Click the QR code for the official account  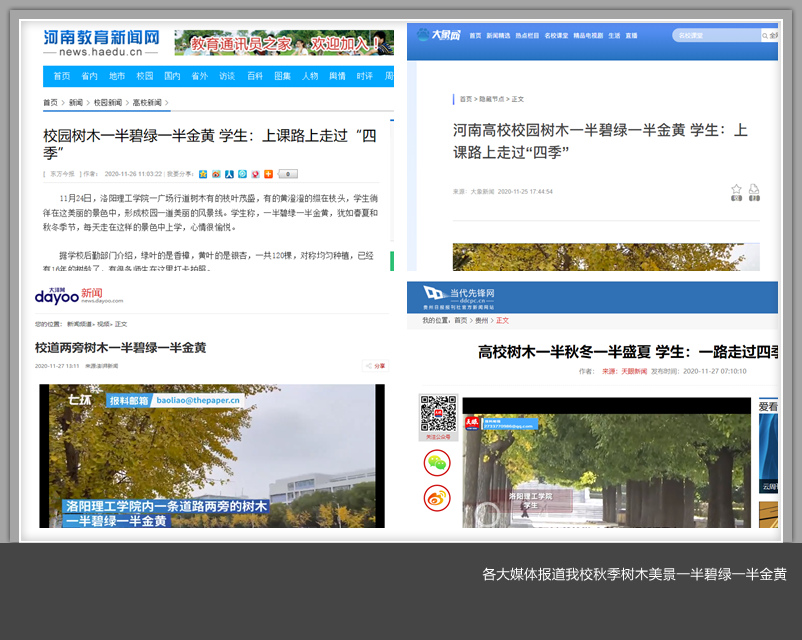437,413
